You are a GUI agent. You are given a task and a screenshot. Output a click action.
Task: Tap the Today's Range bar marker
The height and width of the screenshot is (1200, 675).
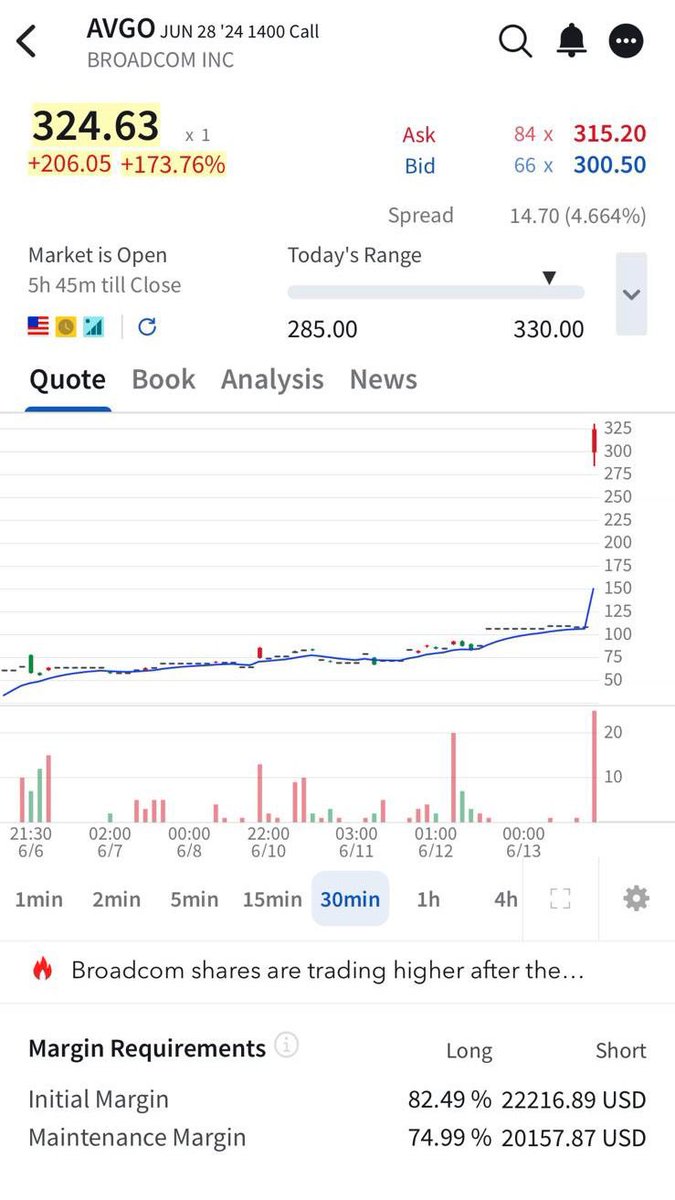pyautogui.click(x=548, y=278)
